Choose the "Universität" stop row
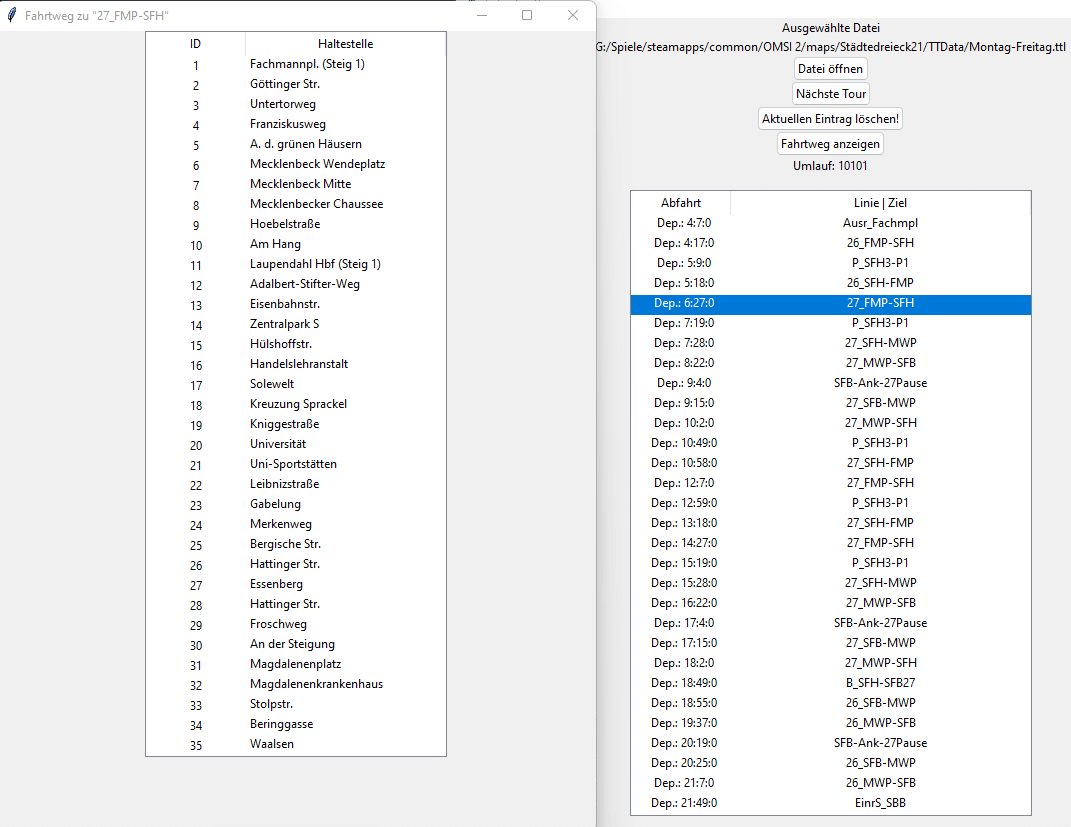The height and width of the screenshot is (827, 1071). tap(278, 444)
